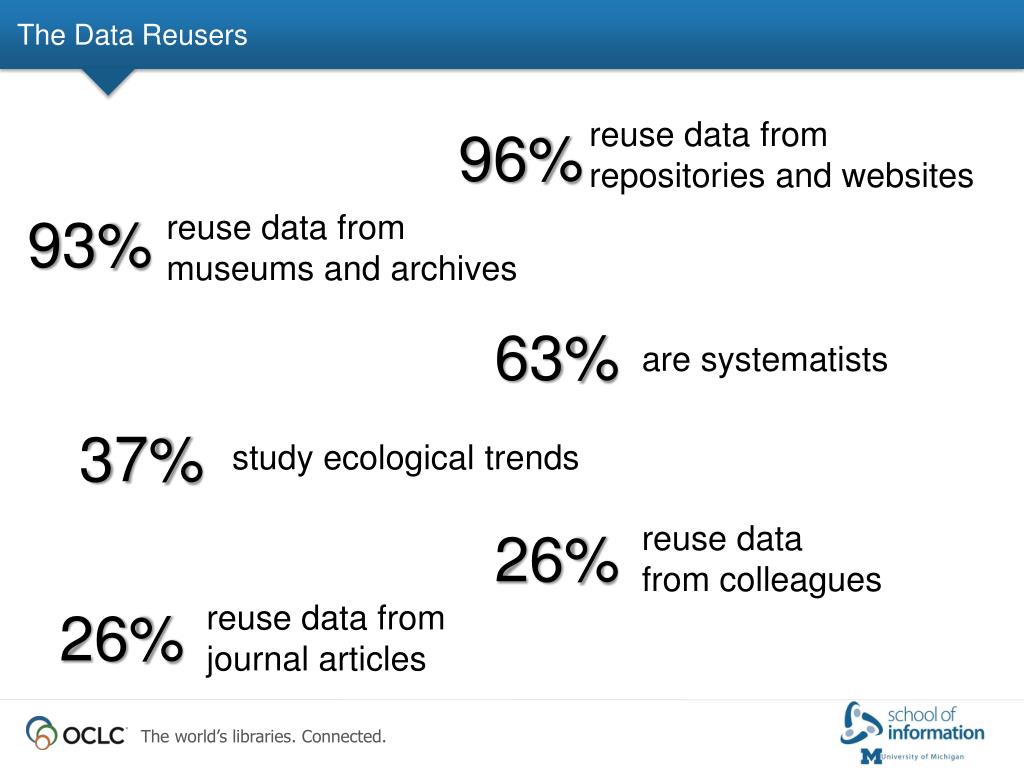Click the 'school of information' wordmark text
The image size is (1024, 768).
[x=935, y=724]
